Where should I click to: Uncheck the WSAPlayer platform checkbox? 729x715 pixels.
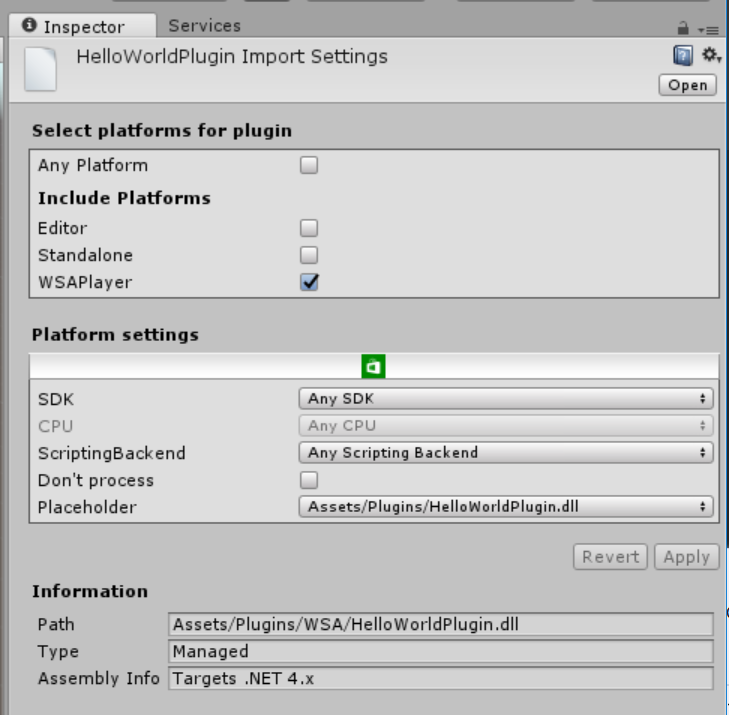[x=309, y=282]
